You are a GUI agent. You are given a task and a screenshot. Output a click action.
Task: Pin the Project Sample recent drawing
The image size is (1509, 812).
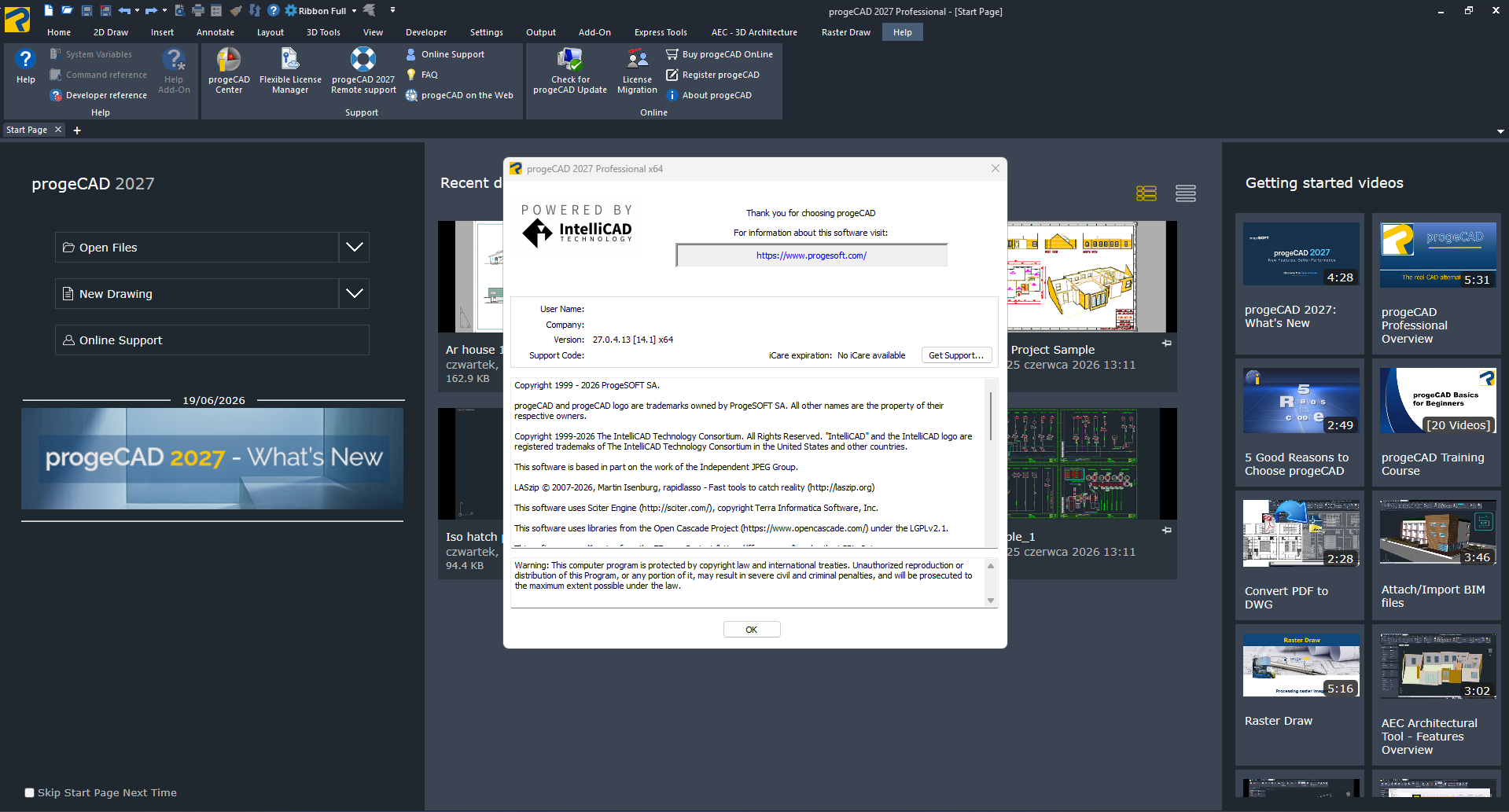1167,344
